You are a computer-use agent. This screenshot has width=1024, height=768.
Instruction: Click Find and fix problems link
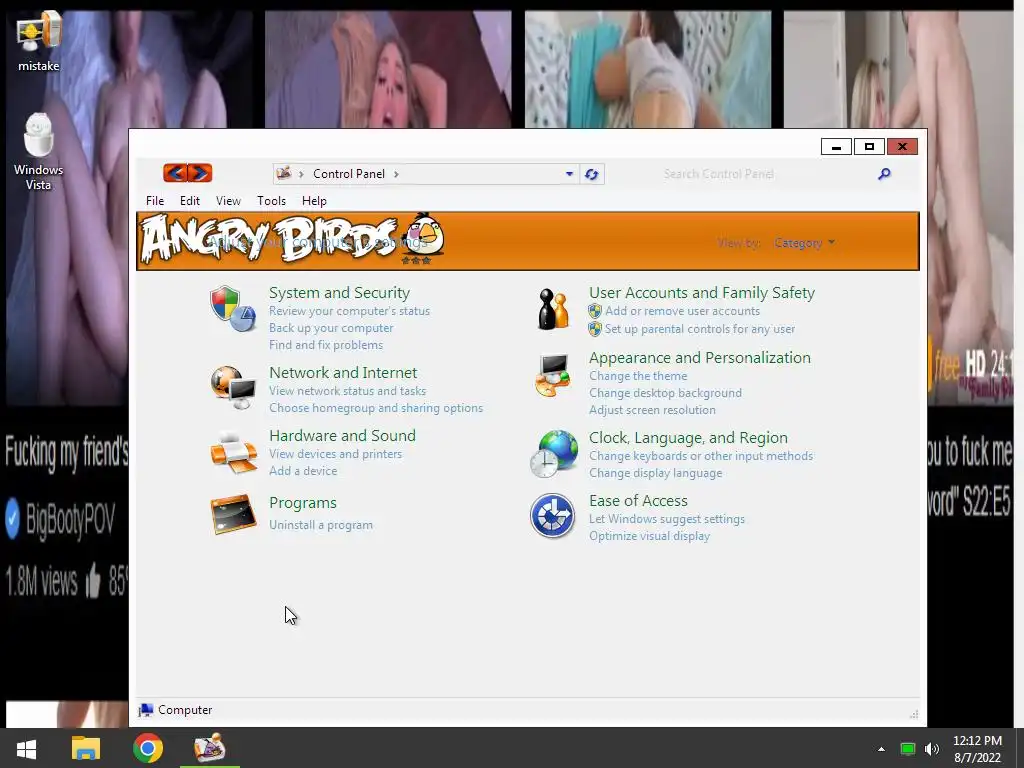pyautogui.click(x=326, y=345)
